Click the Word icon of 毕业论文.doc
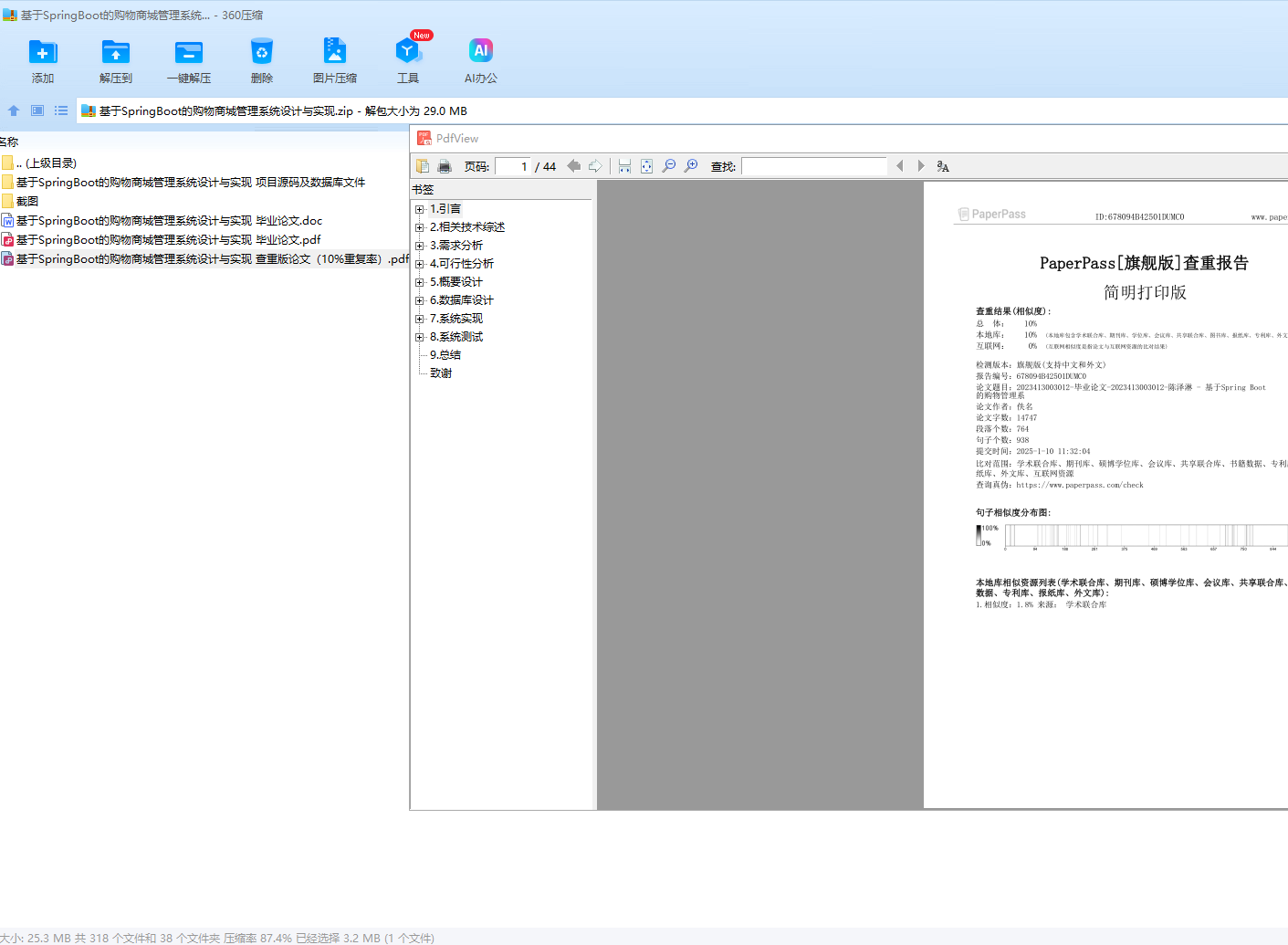This screenshot has height=945, width=1288. pyautogui.click(x=7, y=221)
